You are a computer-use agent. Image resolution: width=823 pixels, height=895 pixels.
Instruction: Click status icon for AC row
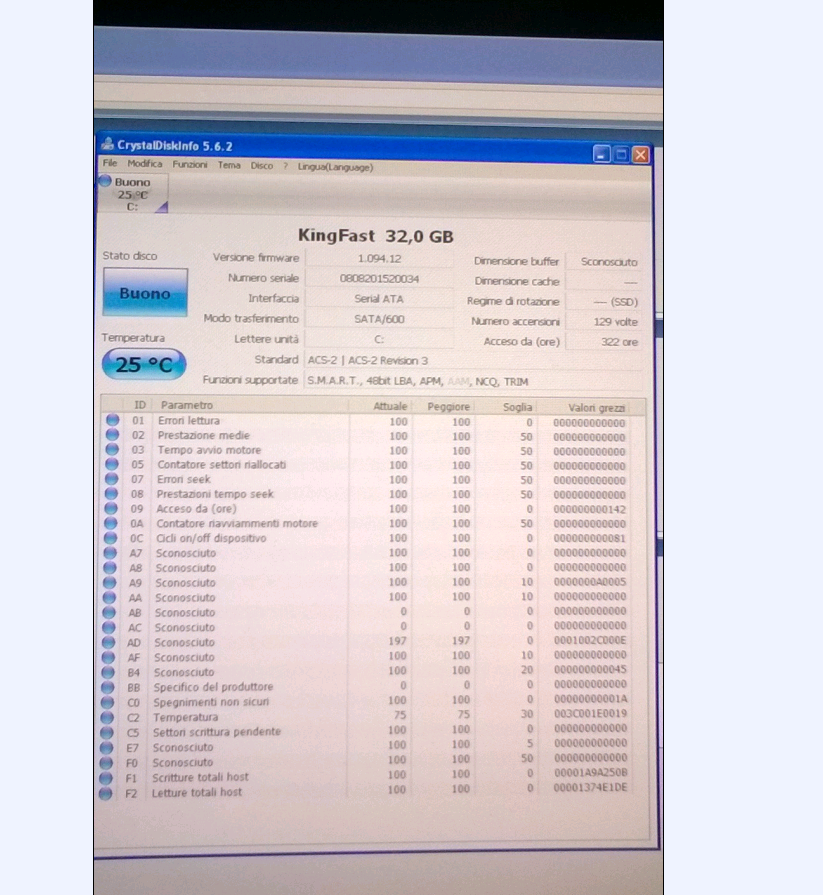[x=108, y=627]
